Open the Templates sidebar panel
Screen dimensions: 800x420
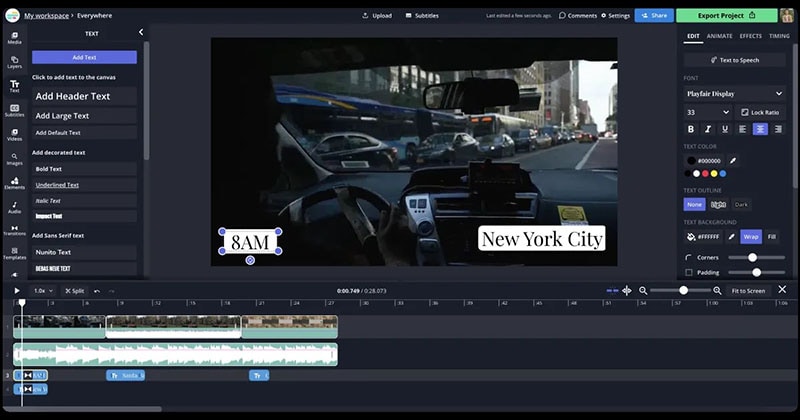[14, 254]
